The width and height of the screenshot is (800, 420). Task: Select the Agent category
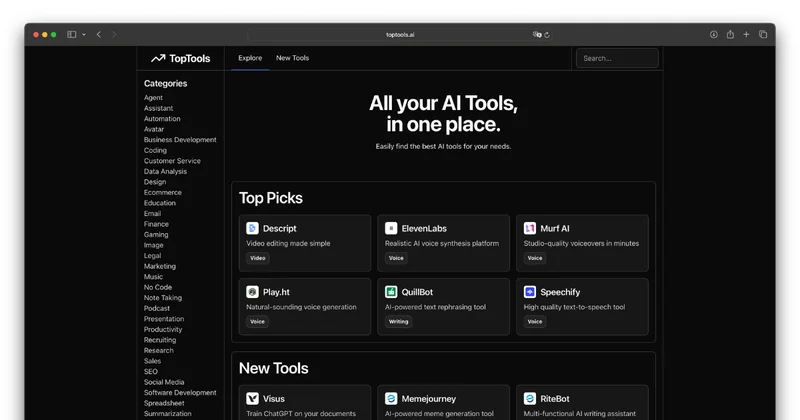[x=153, y=97]
